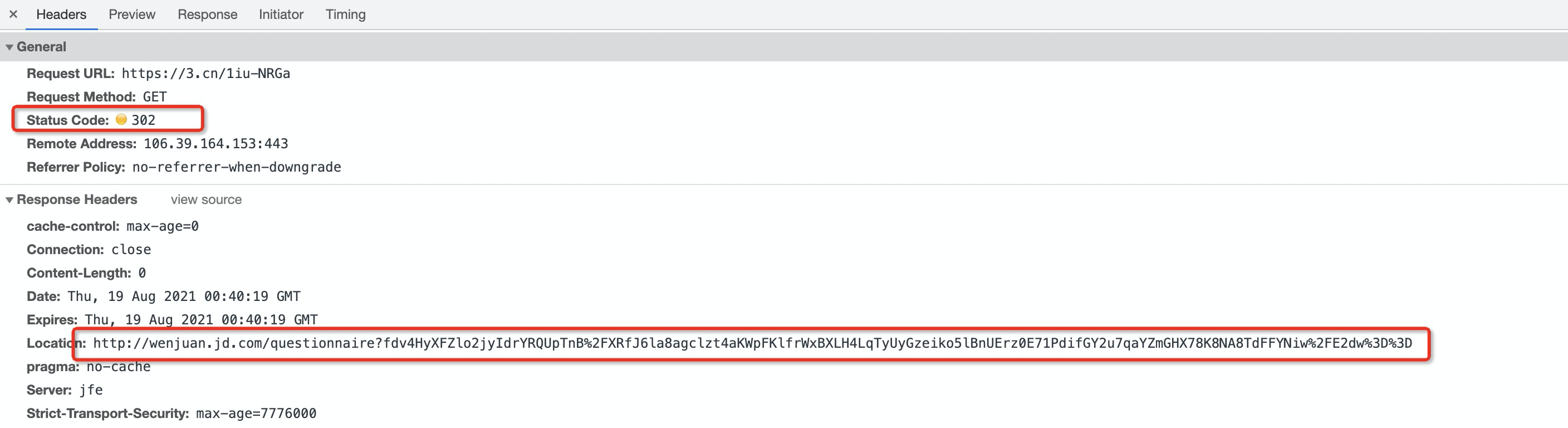
Task: Click the General section heading
Action: (x=41, y=47)
